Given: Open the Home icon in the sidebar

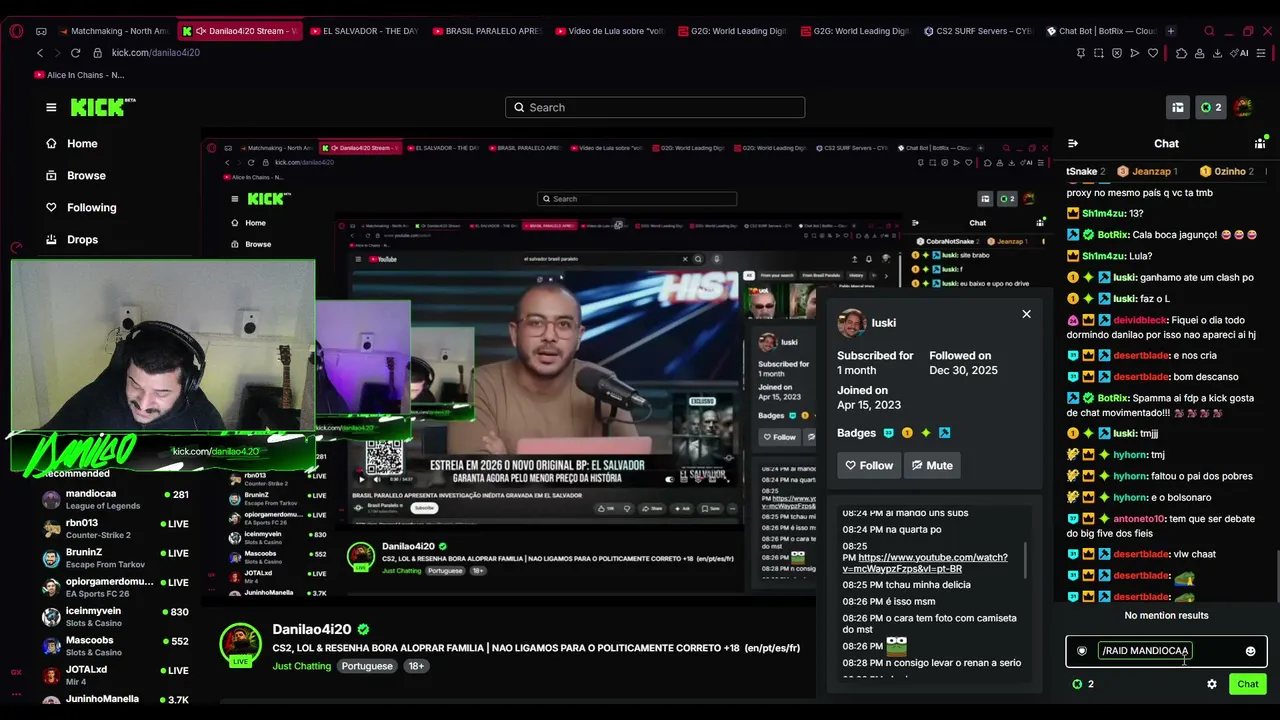Looking at the screenshot, I should pos(51,143).
